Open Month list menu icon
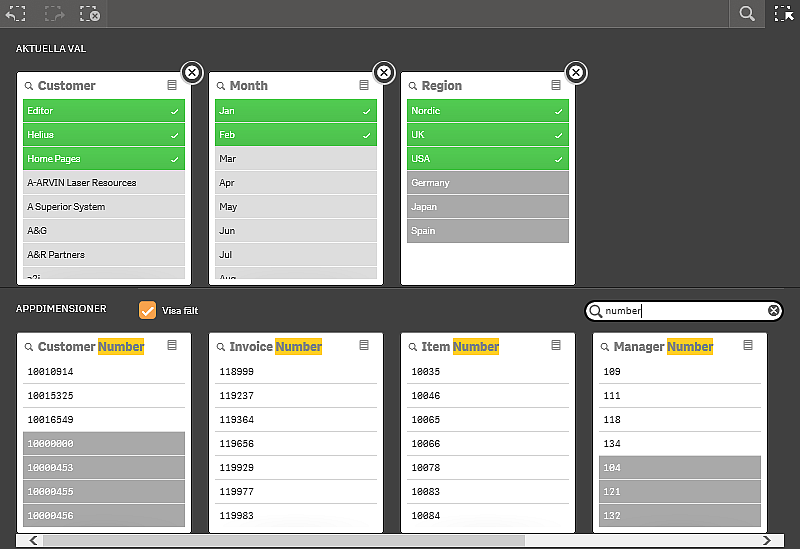 (x=364, y=85)
